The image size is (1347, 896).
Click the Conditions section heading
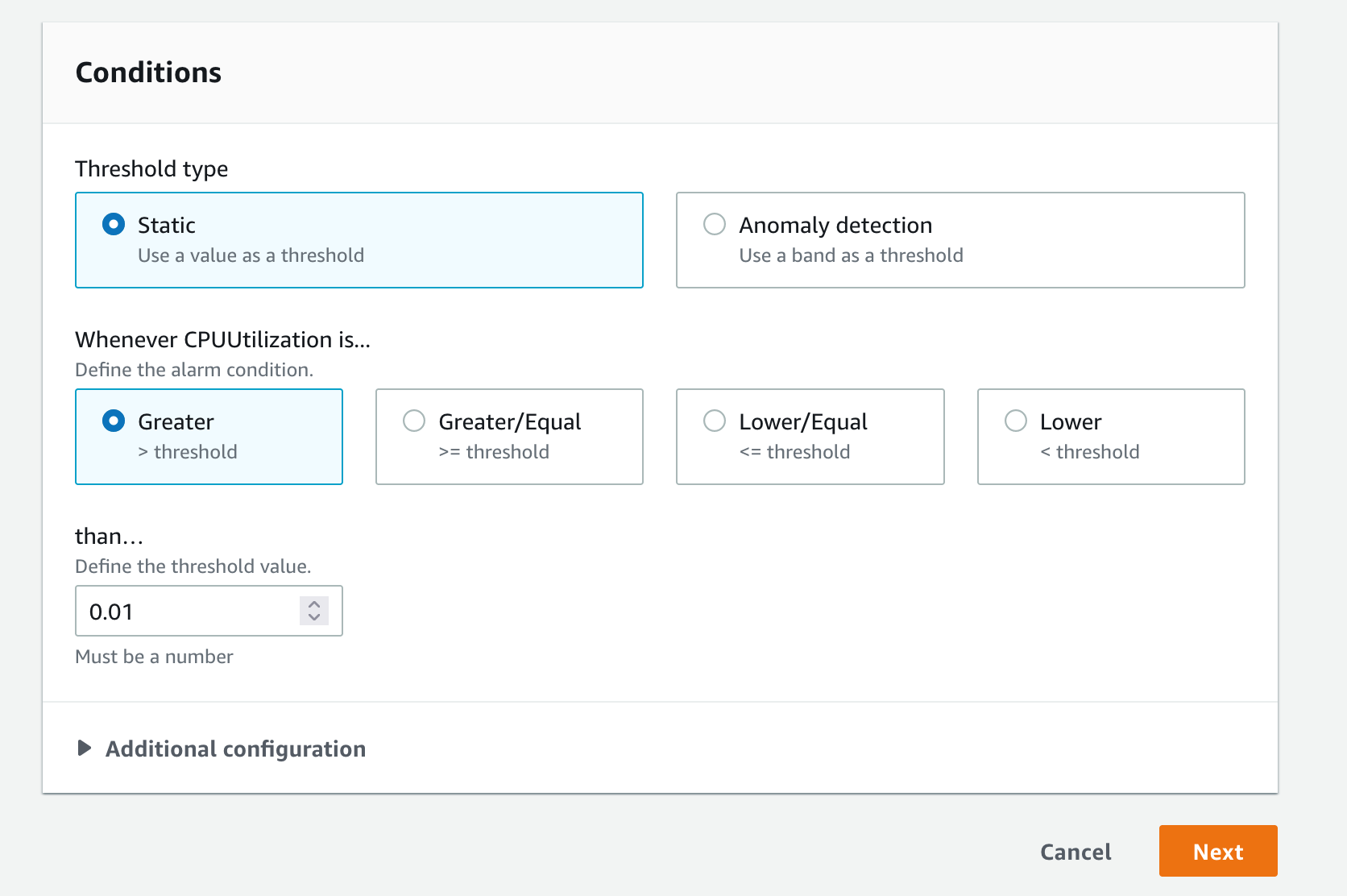pyautogui.click(x=148, y=72)
